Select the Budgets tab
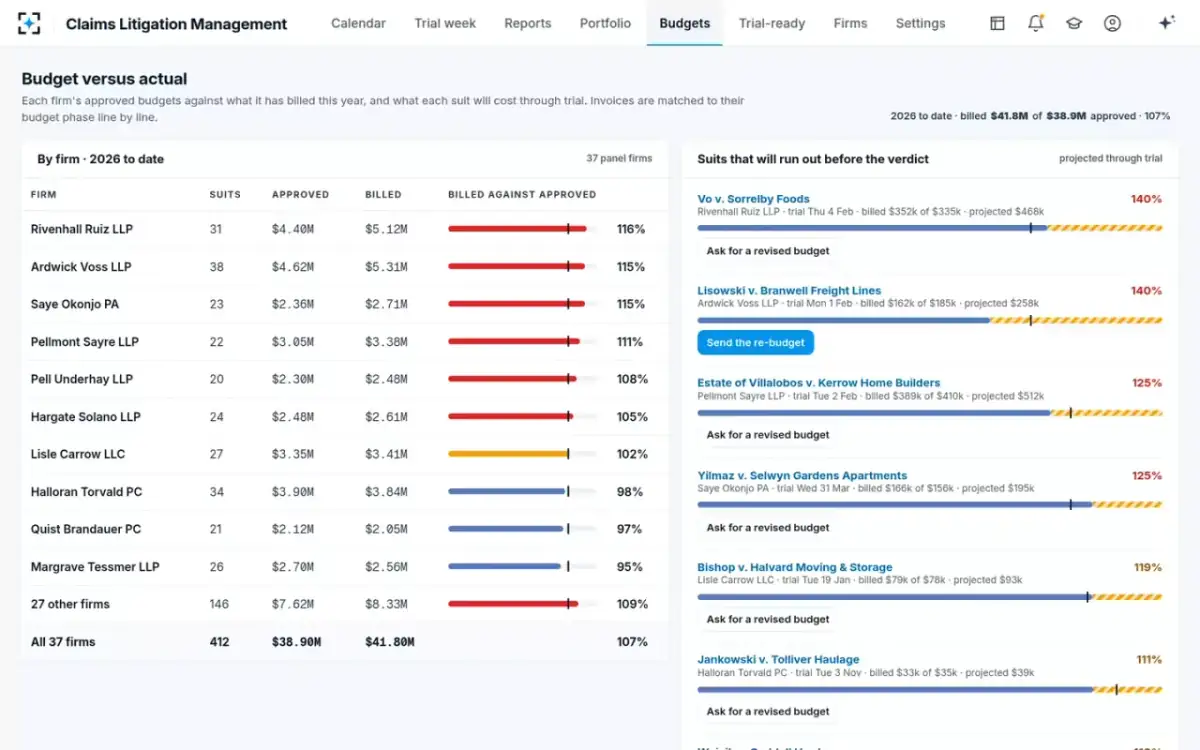This screenshot has width=1200, height=750. (x=685, y=23)
